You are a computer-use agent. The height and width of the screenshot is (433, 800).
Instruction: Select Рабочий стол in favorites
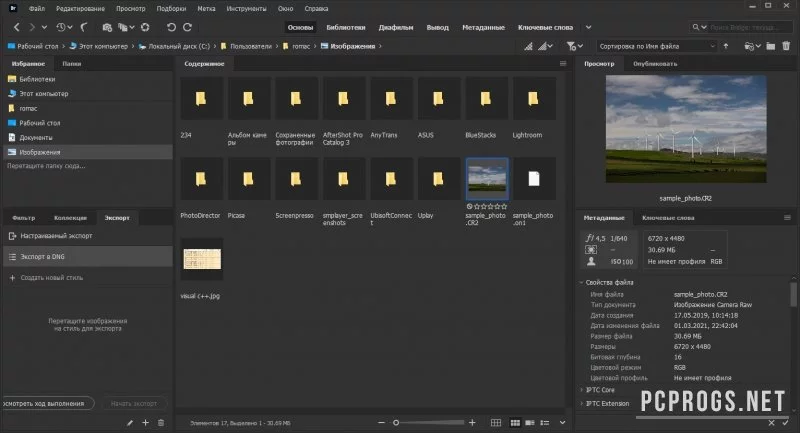coord(39,123)
